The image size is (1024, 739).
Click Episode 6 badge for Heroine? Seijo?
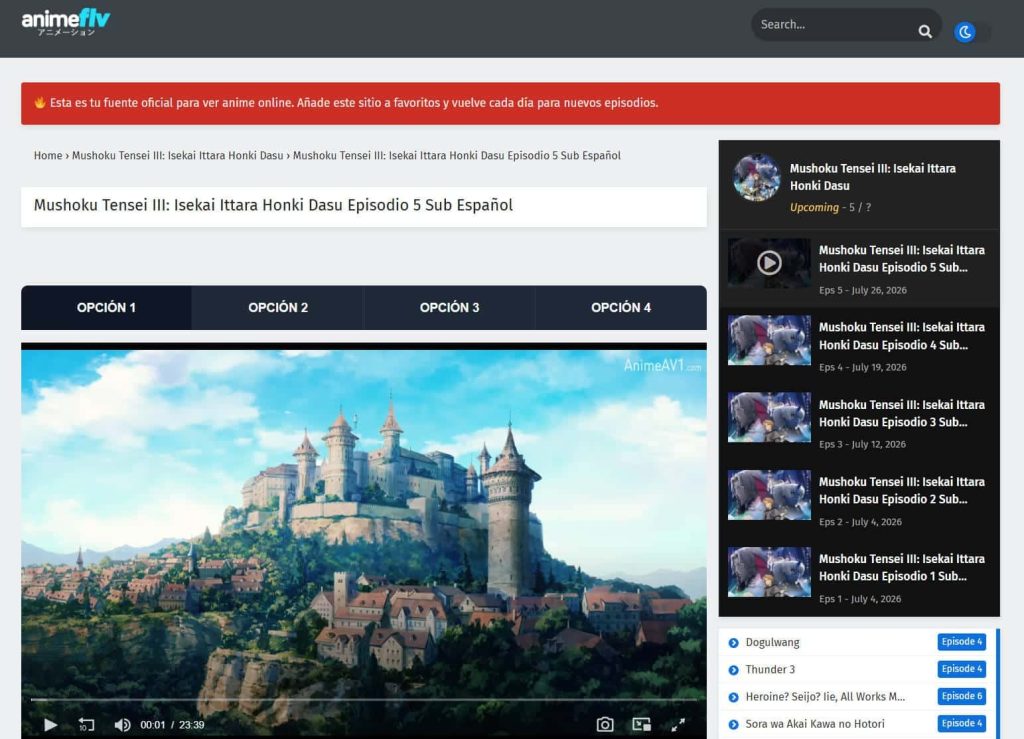pos(961,696)
